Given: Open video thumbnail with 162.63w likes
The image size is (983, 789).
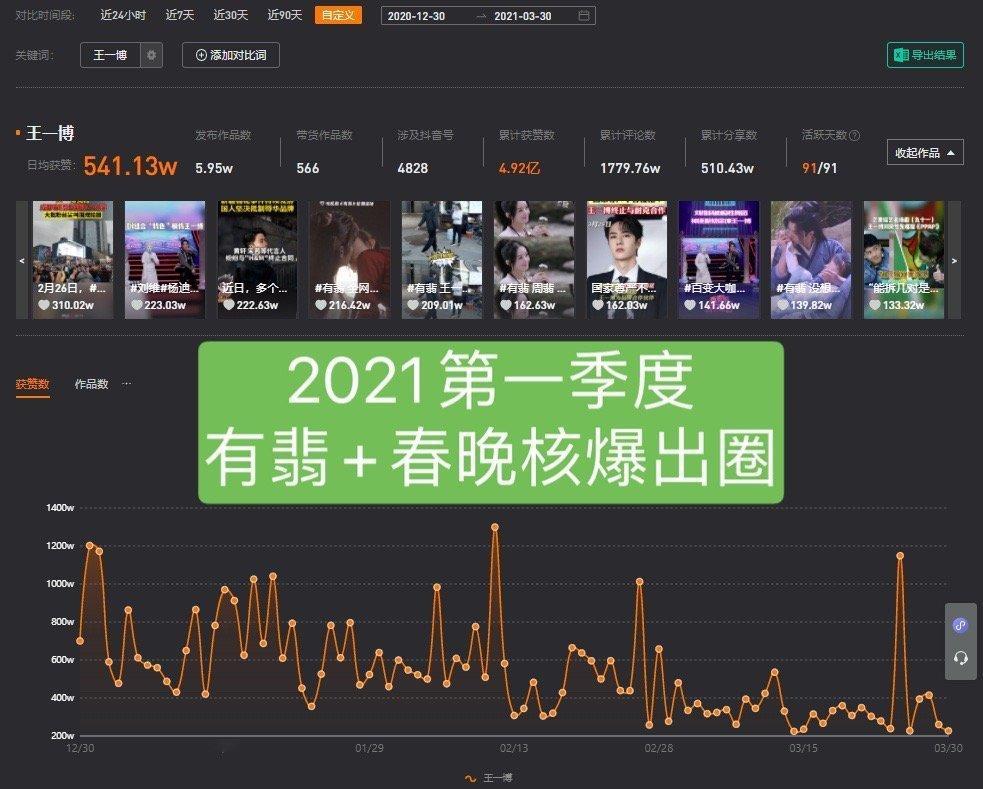Looking at the screenshot, I should 534,260.
